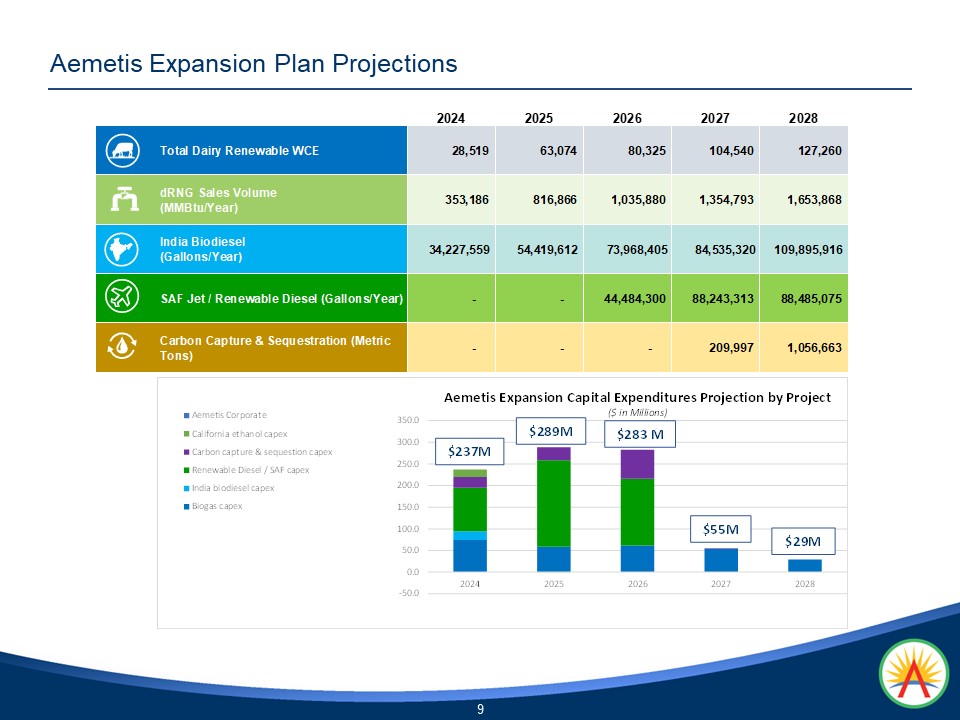Viewport: 960px width, 720px height.
Task: Click the slide title Aemetis Expansion Plan Projections
Action: [x=254, y=64]
